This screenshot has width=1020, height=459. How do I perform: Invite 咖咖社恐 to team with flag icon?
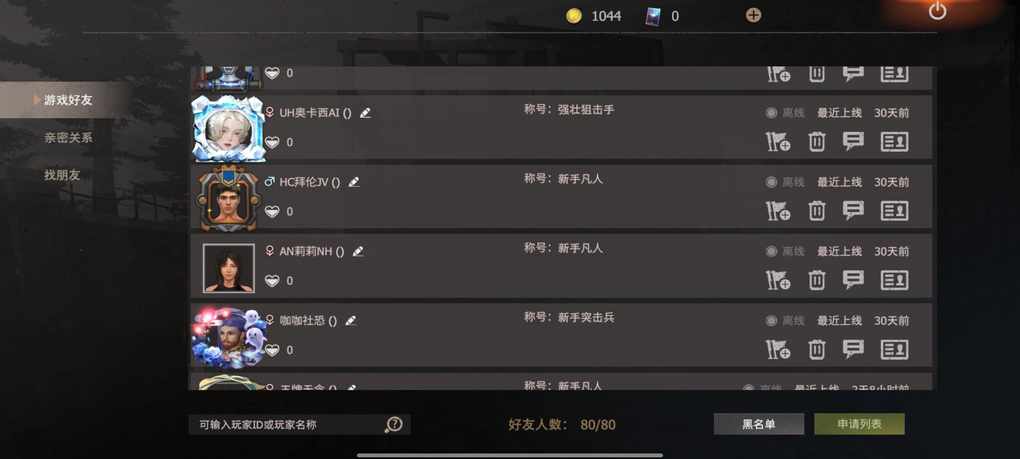coord(778,350)
